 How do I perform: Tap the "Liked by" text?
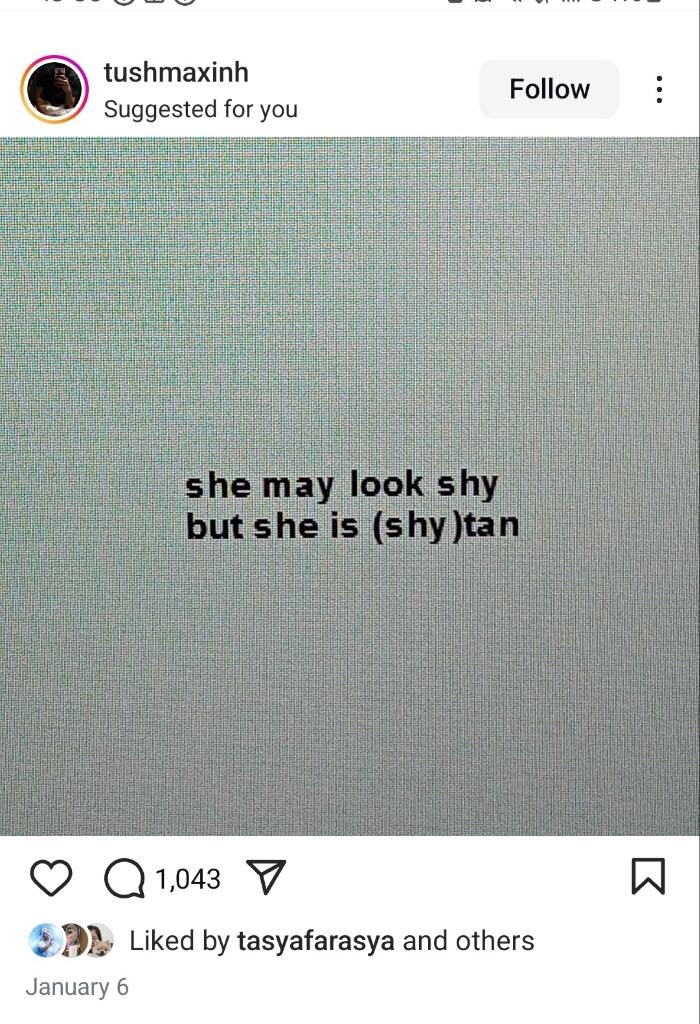(180, 941)
